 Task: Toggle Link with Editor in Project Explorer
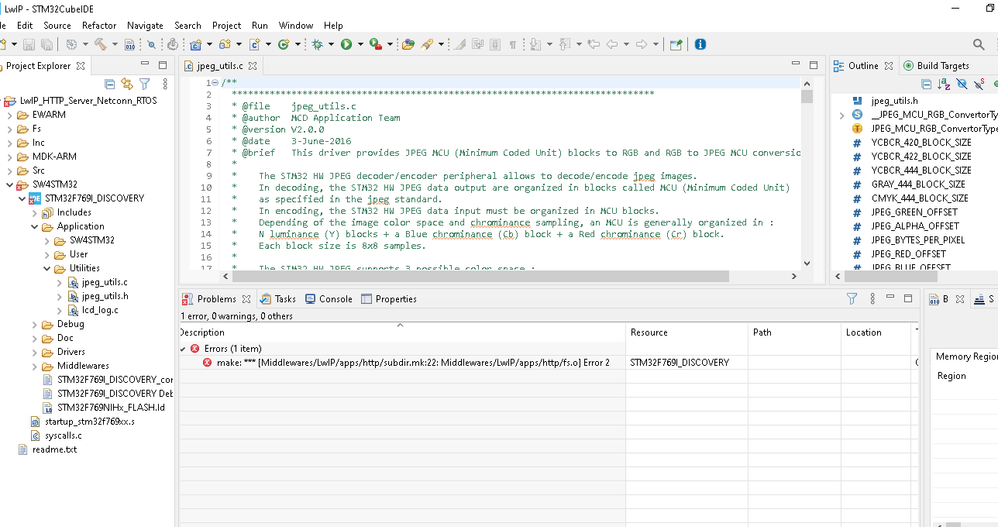pyautogui.click(x=127, y=84)
